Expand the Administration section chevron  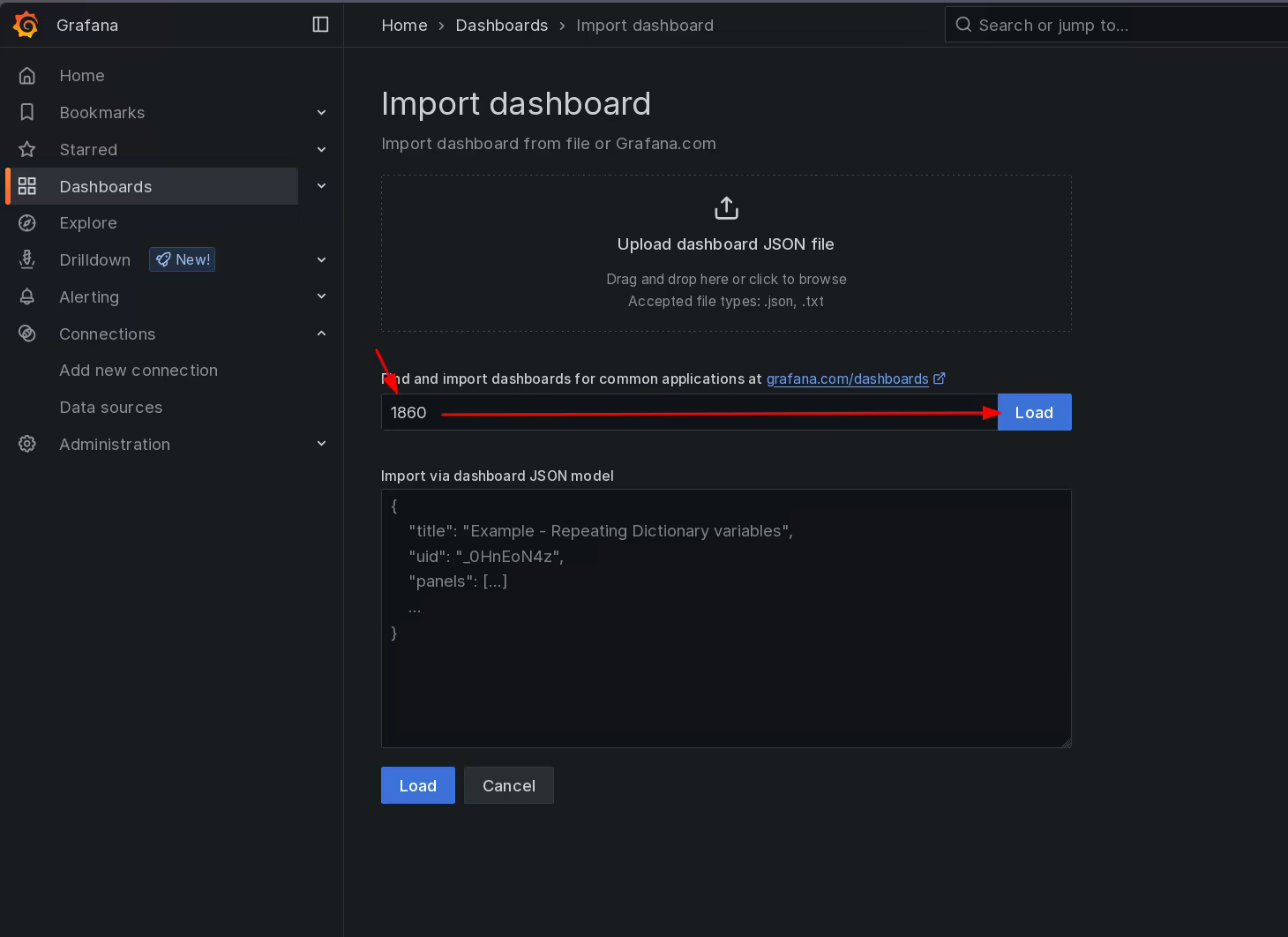pyautogui.click(x=321, y=444)
